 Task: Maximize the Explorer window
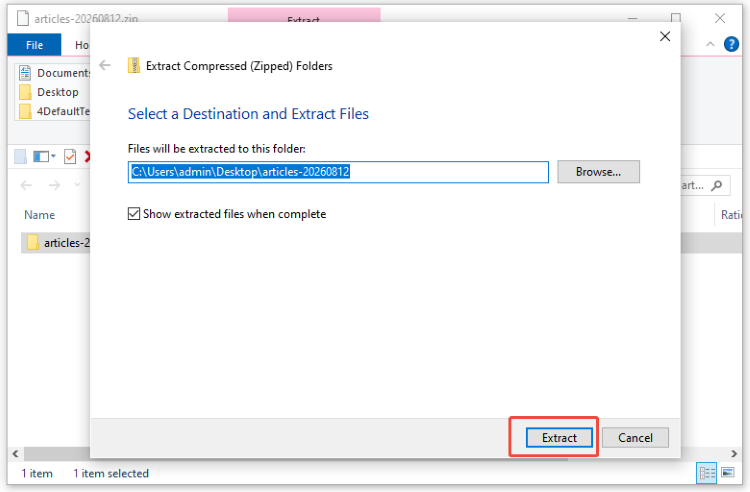[x=675, y=18]
